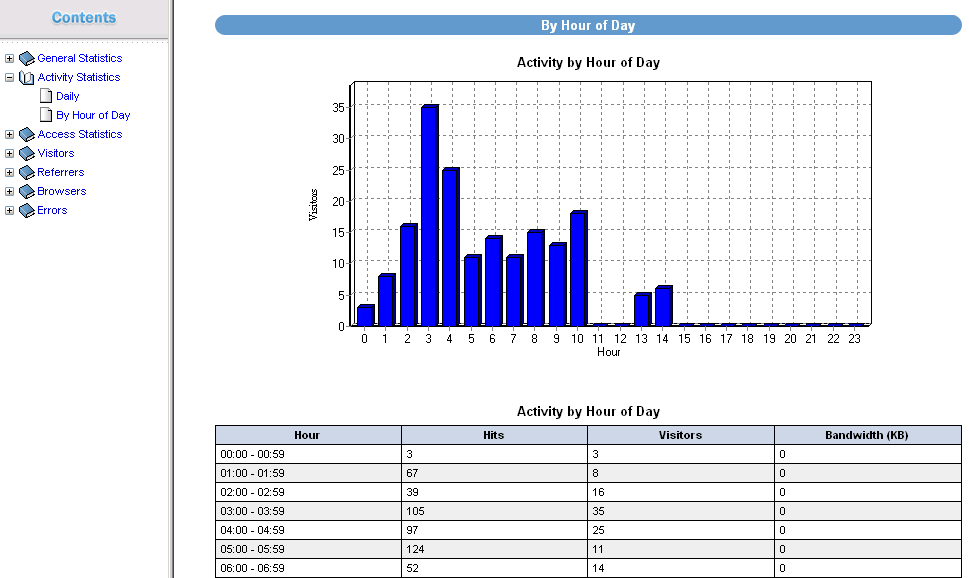Viewport: 969px width, 578px height.
Task: Click the Hour column header
Action: [x=308, y=435]
